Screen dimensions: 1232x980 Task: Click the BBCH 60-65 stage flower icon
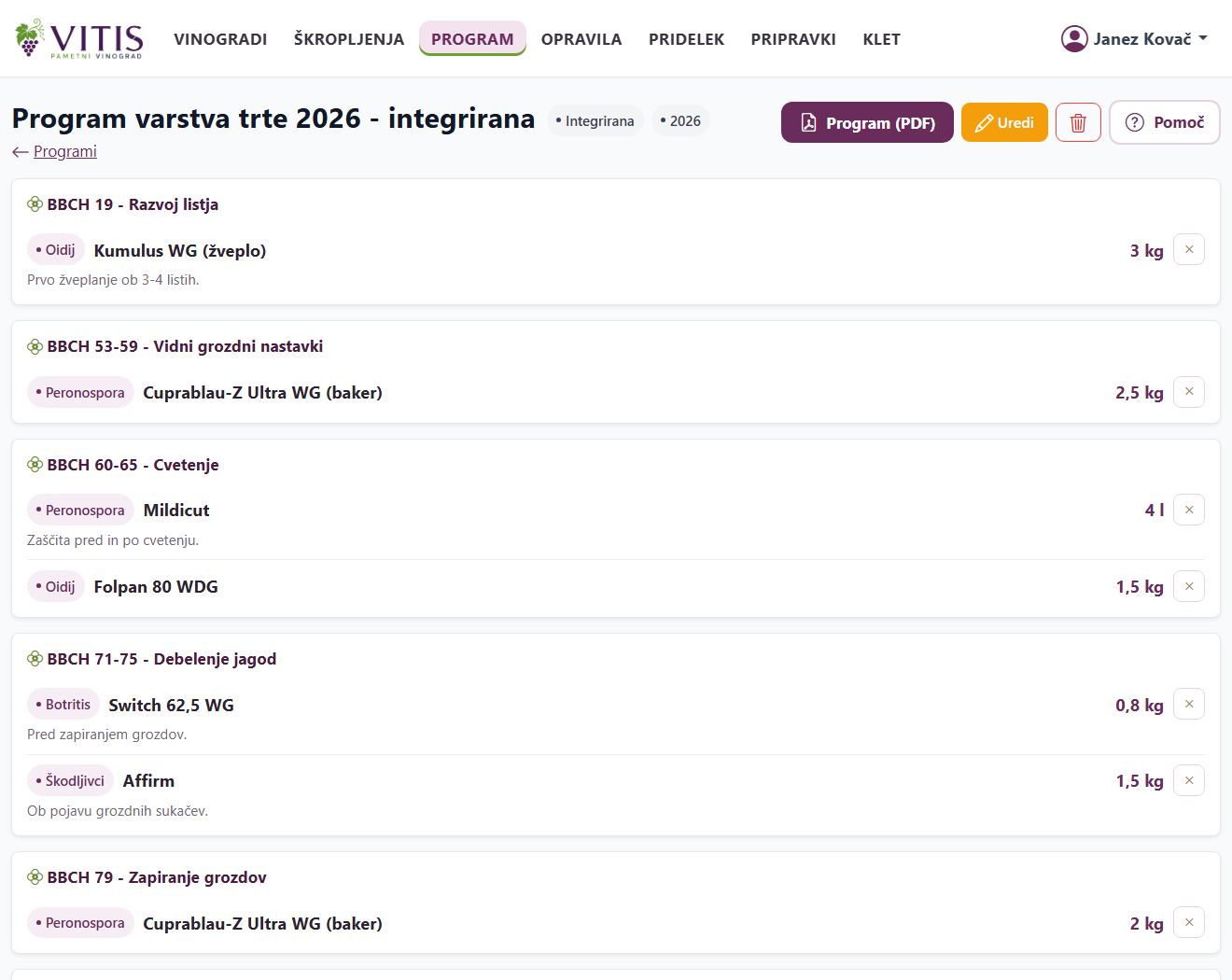coord(35,465)
